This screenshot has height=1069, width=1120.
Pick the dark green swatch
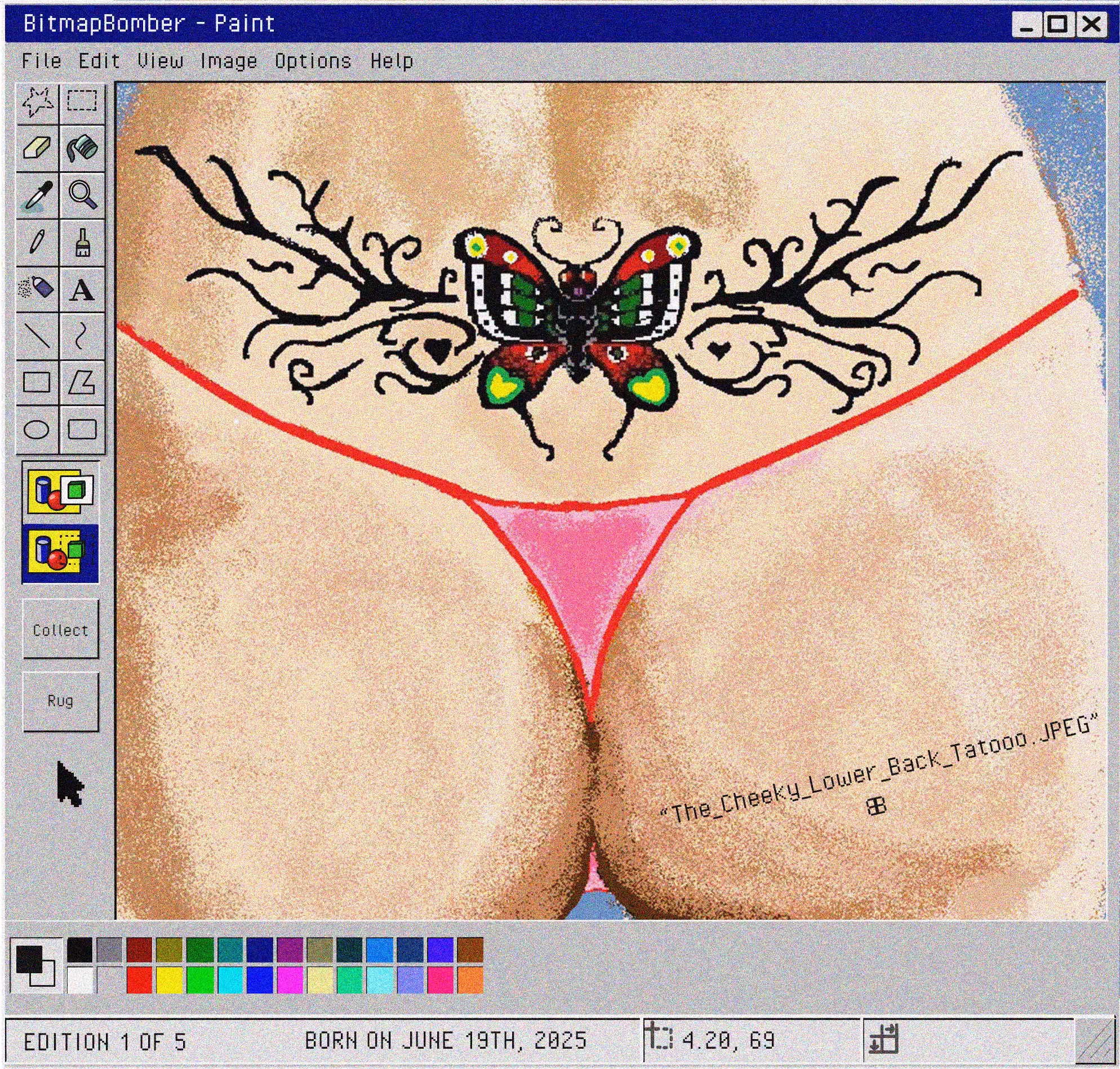click(x=200, y=950)
